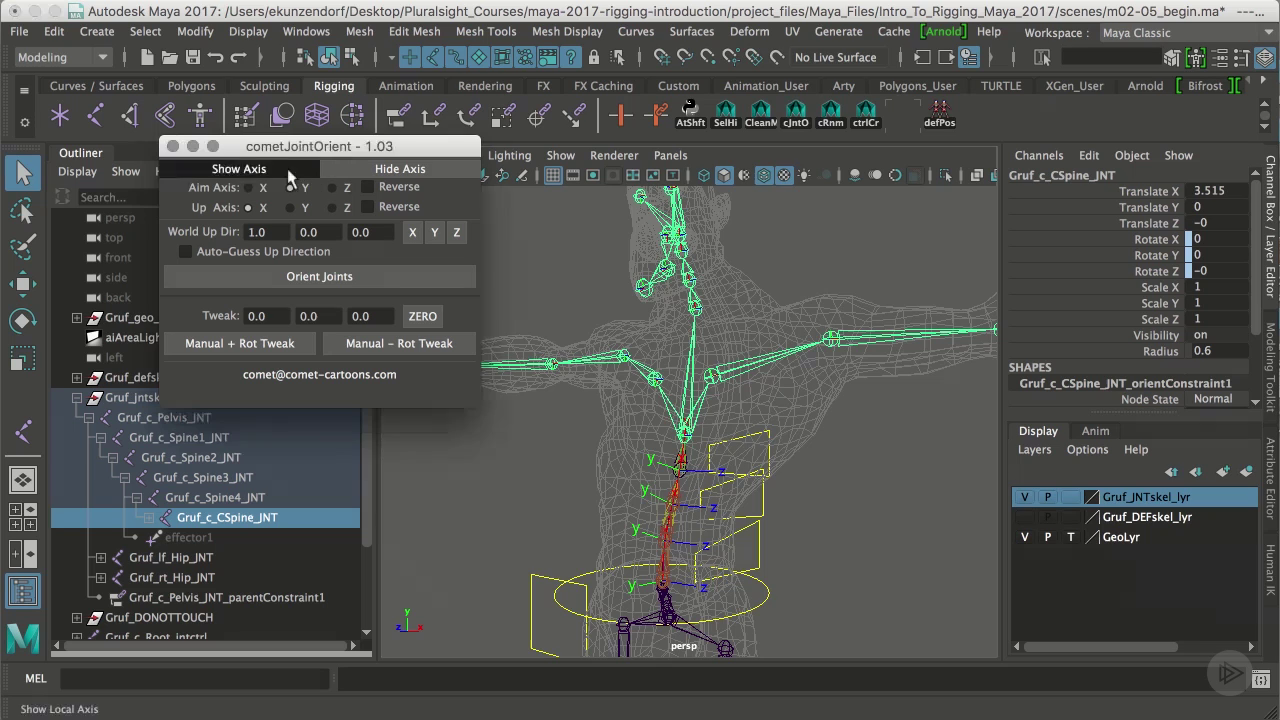Click the Redo arrow in toolbar
The width and height of the screenshot is (1280, 720).
[240, 58]
